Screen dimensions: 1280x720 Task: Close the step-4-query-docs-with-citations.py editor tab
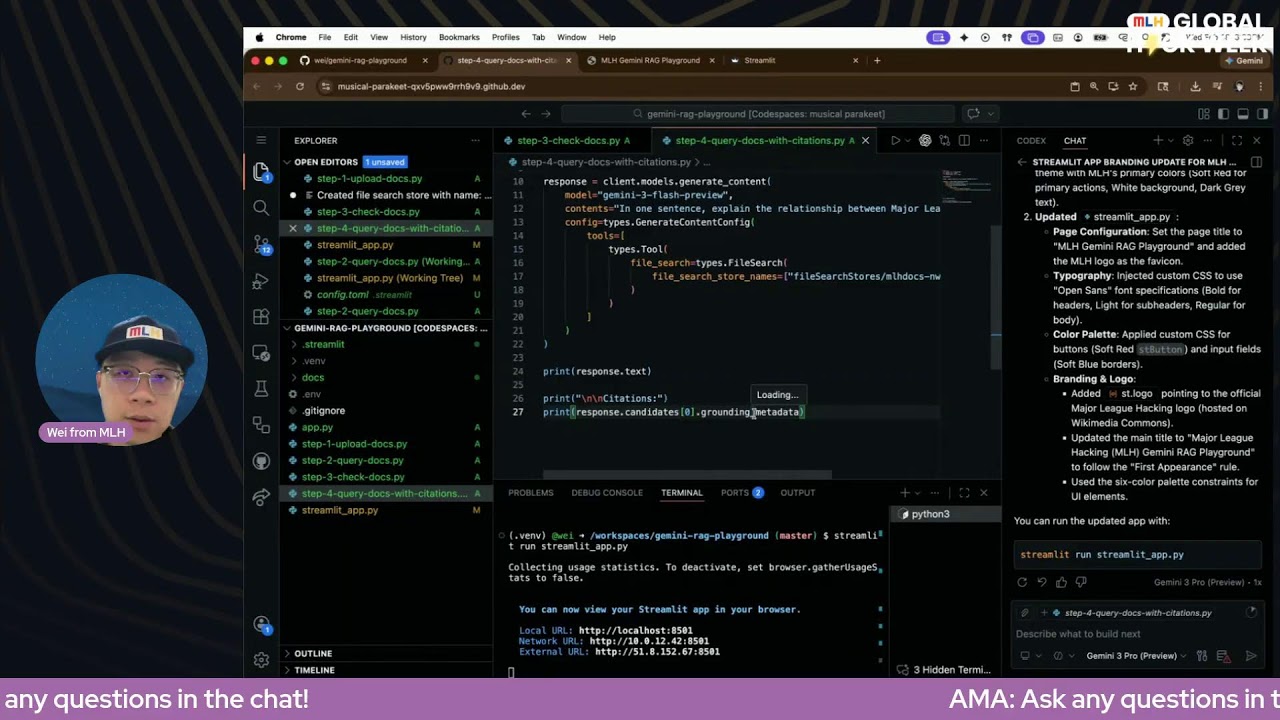point(866,141)
